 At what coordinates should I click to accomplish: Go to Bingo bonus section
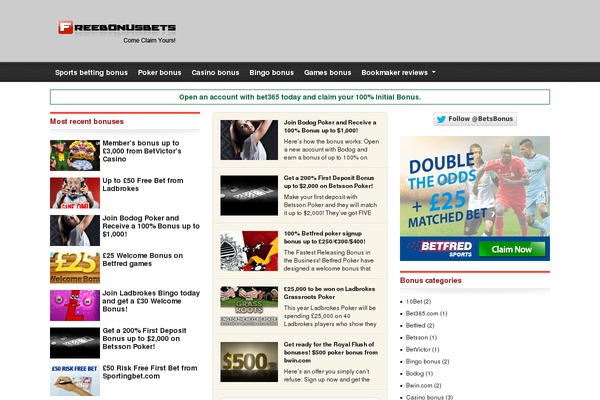click(271, 72)
